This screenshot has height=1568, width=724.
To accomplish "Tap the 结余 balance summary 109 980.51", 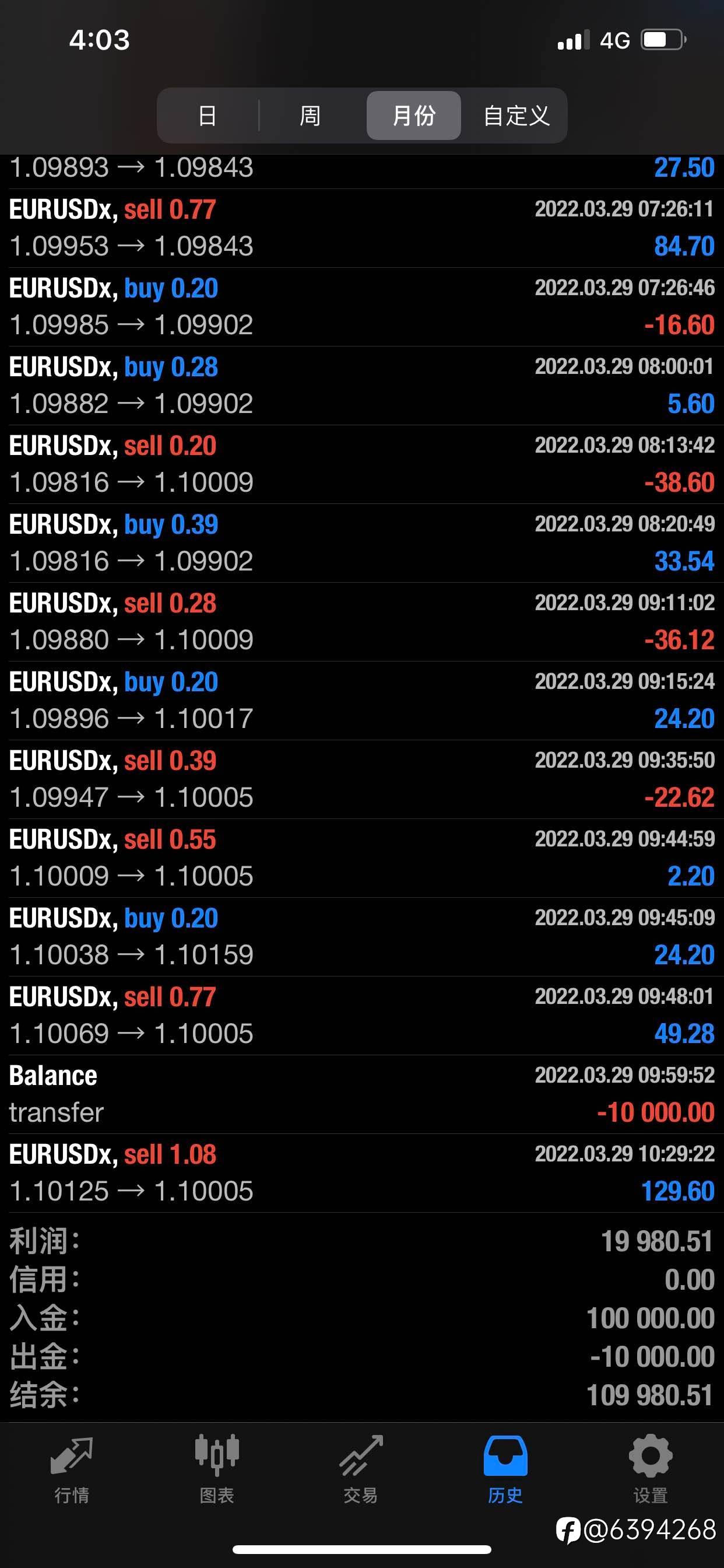I will point(362,1395).
